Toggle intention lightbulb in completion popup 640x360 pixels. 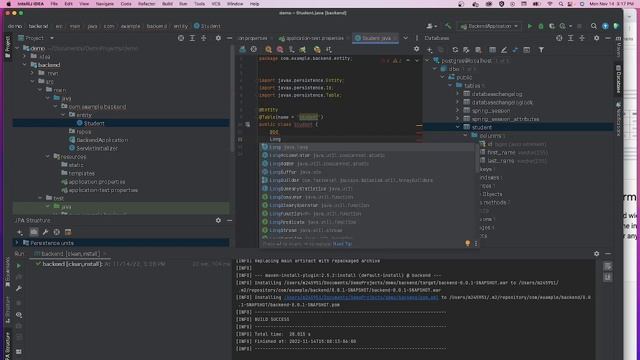tap(468, 244)
